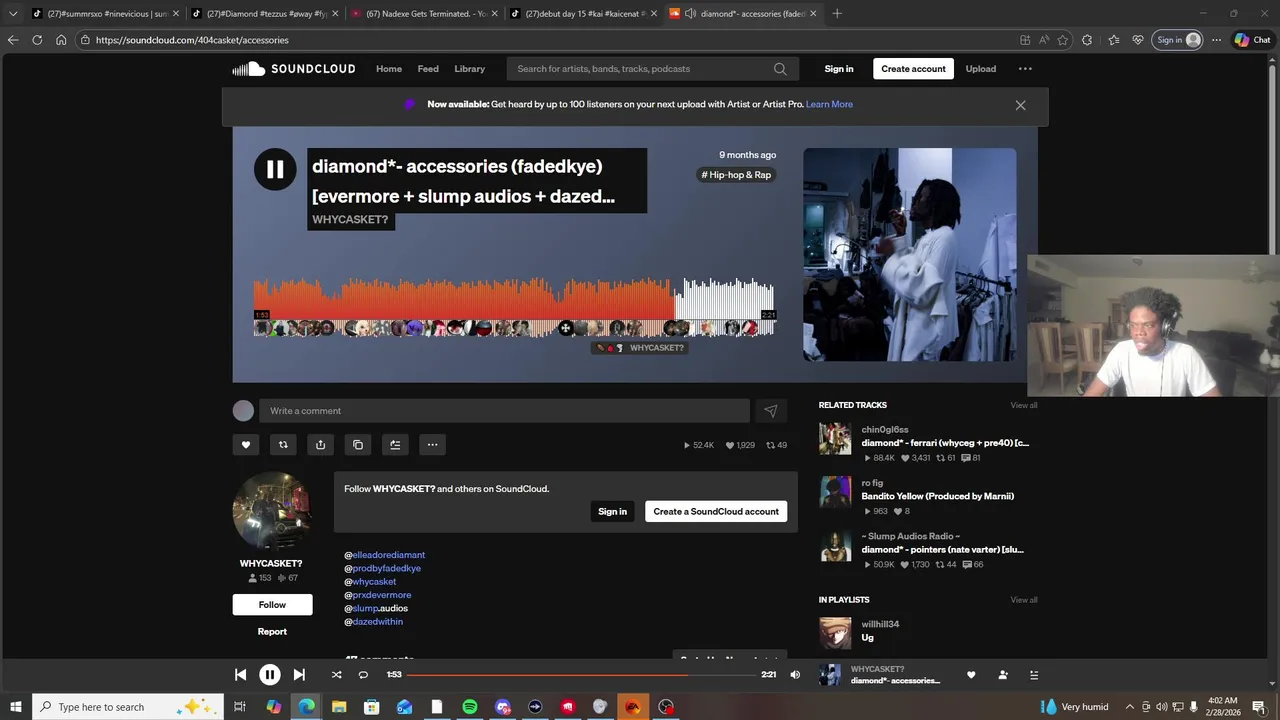Open related track Bandito Yellow
Screen dimensions: 1280x720
(938, 496)
